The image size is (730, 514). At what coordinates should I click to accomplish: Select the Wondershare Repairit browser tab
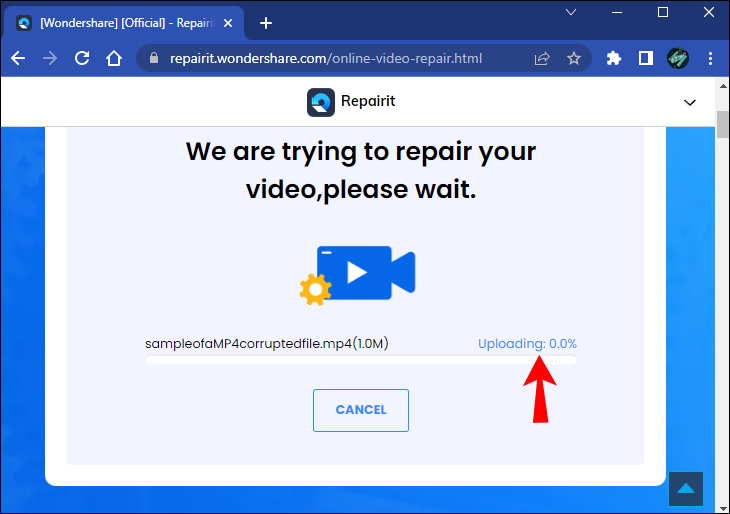click(x=125, y=23)
